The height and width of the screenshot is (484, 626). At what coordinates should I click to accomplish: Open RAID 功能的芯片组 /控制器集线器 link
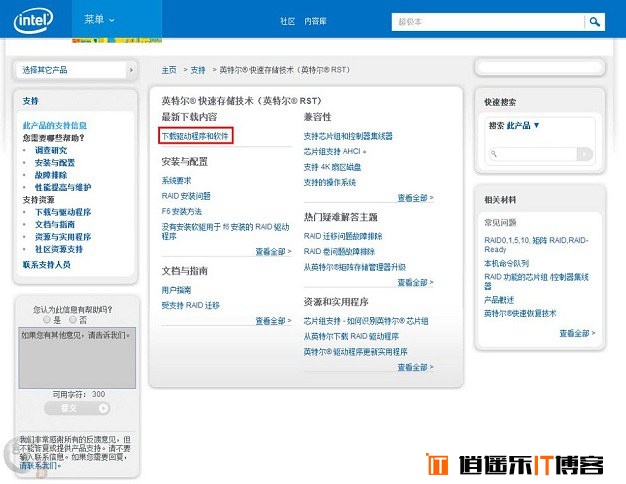pyautogui.click(x=536, y=281)
